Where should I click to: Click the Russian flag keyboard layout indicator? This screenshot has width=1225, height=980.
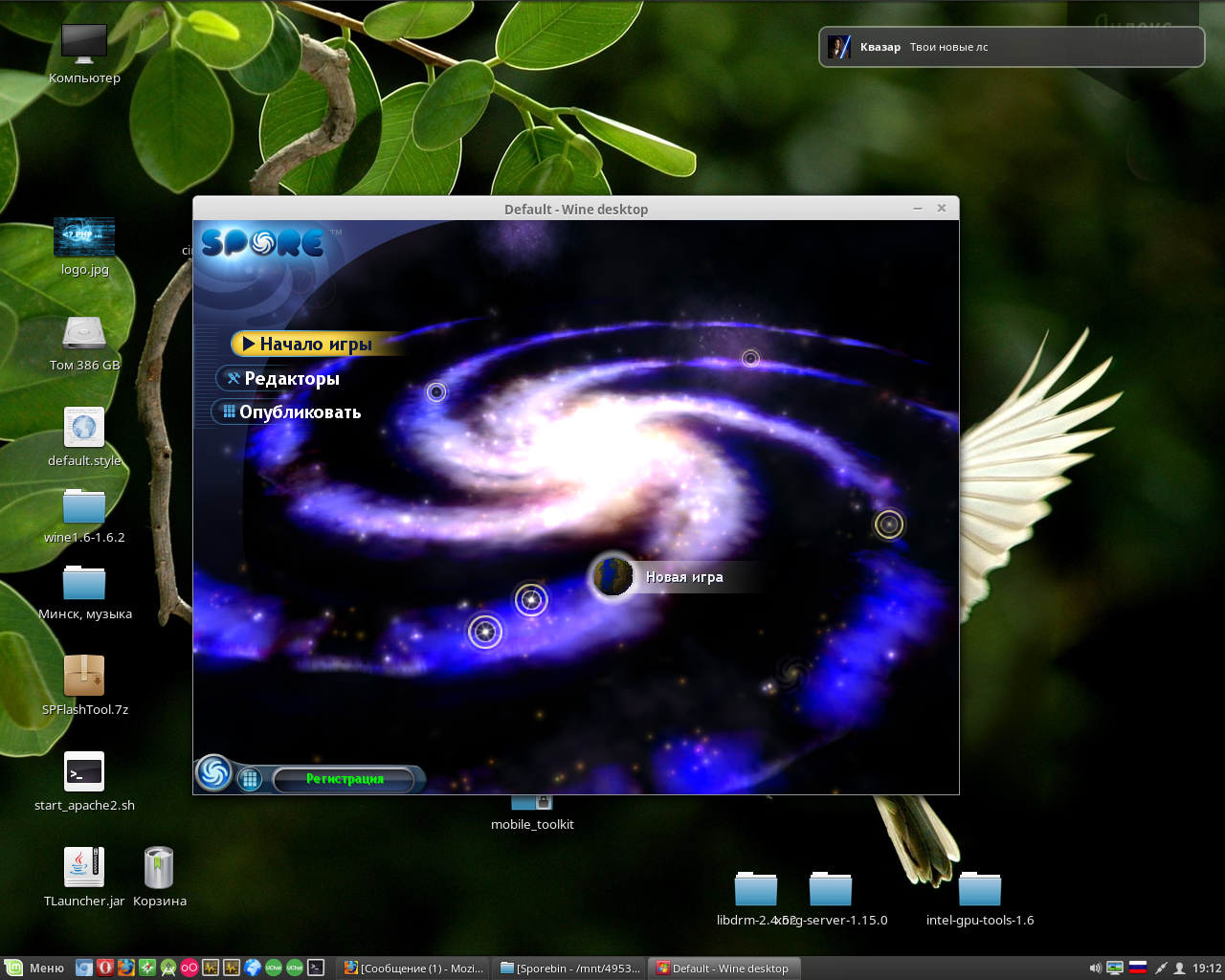[x=1138, y=968]
